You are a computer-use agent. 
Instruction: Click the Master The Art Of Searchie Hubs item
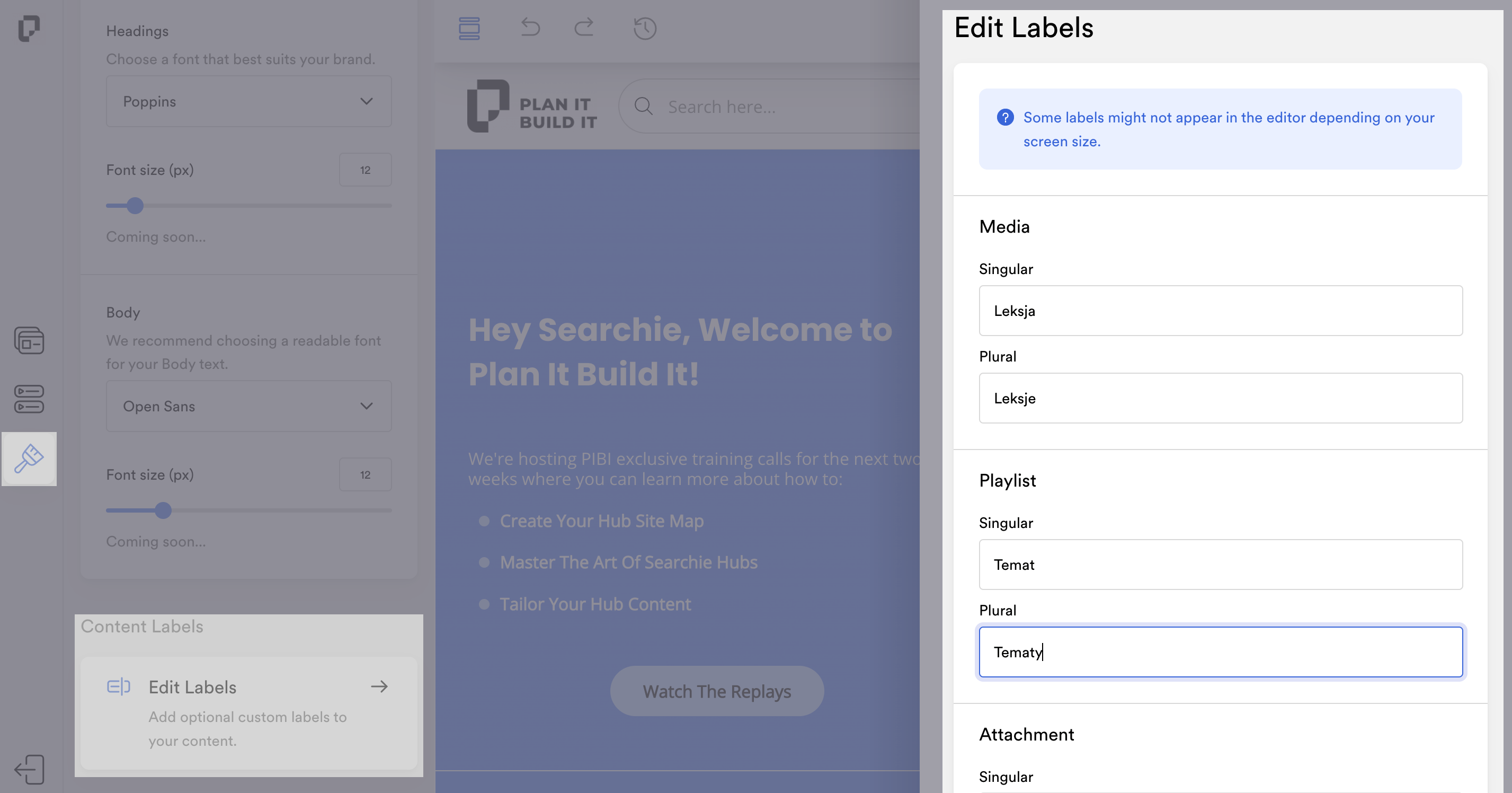pyautogui.click(x=629, y=562)
